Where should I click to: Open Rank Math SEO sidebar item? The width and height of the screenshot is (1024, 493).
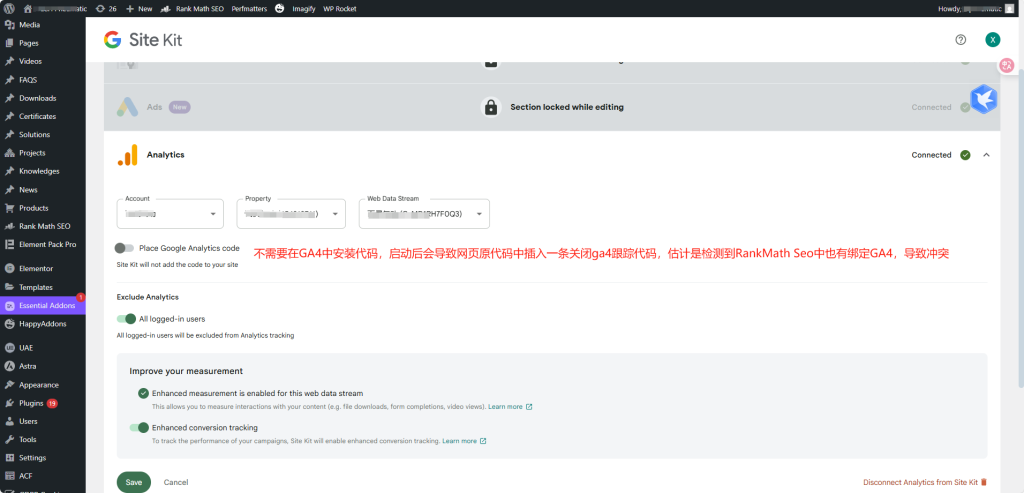point(42,226)
